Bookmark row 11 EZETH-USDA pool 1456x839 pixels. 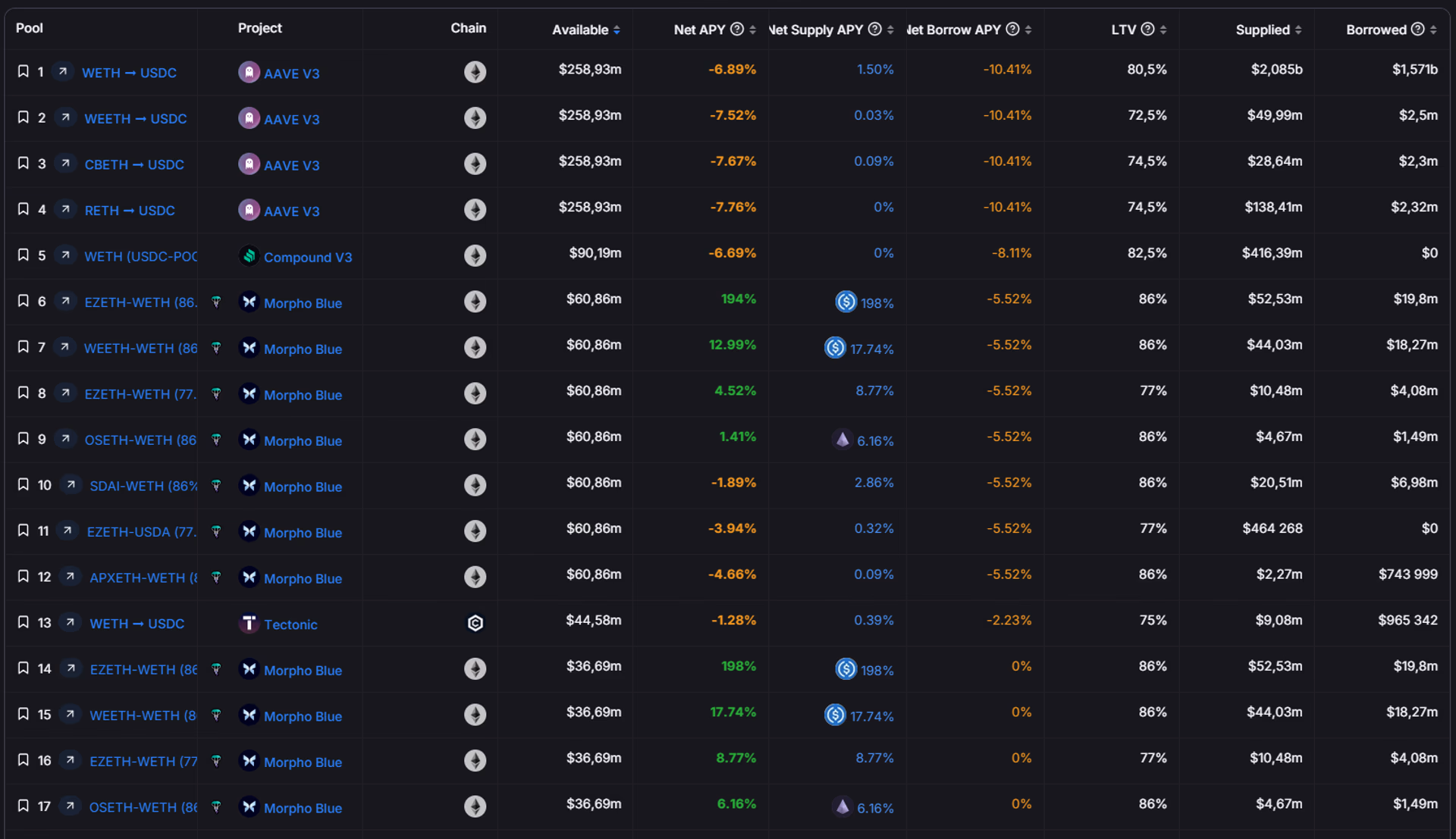(x=24, y=531)
